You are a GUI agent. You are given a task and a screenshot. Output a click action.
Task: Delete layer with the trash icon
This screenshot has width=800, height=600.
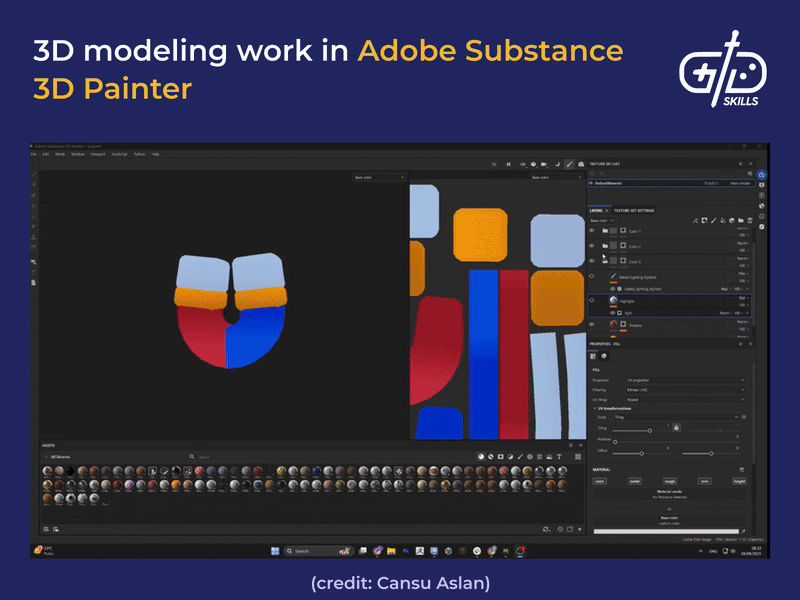click(749, 221)
